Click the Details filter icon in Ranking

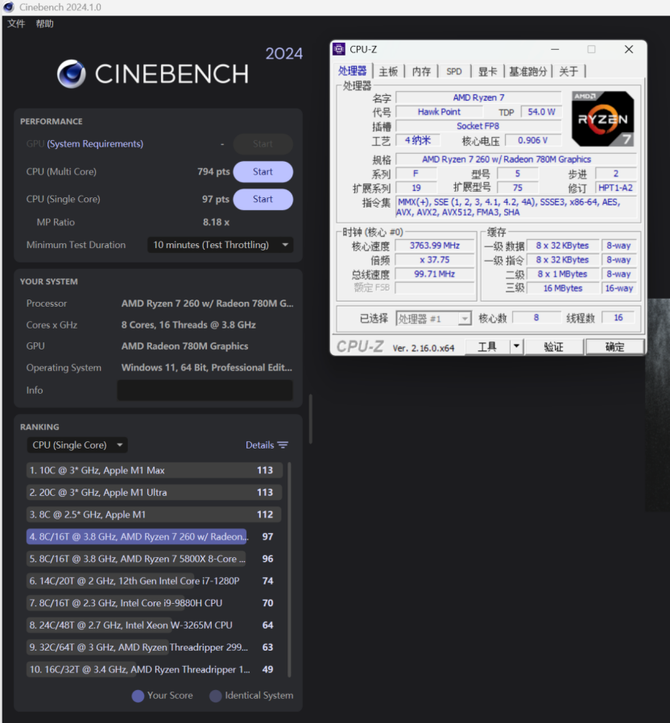point(283,445)
